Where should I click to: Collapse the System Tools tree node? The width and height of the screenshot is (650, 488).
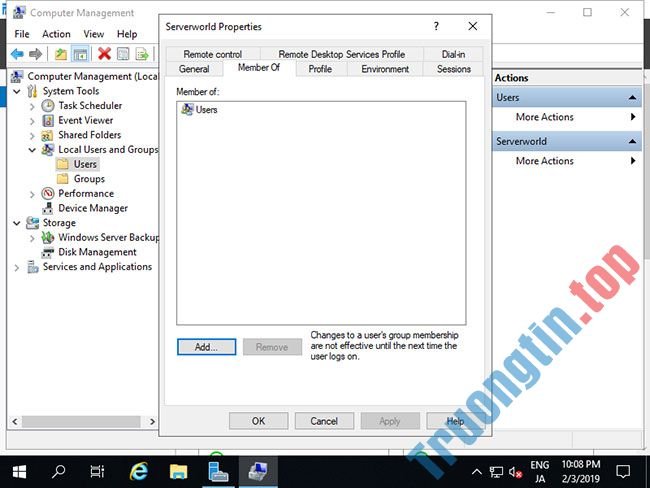17,91
